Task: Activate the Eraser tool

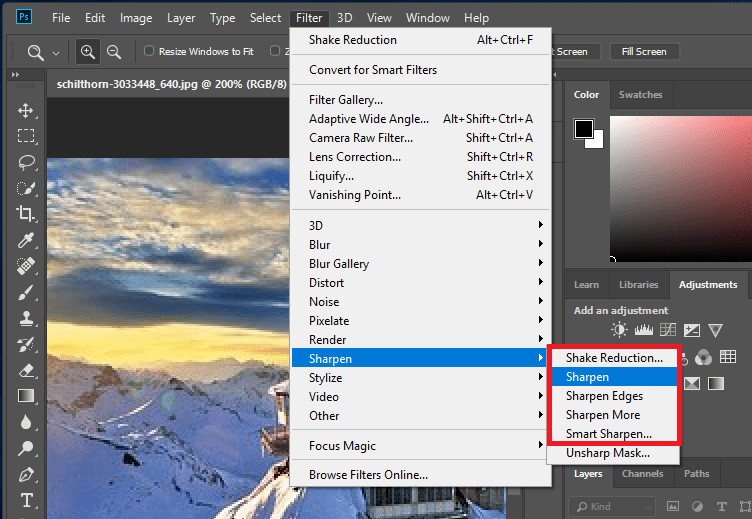Action: [x=26, y=370]
